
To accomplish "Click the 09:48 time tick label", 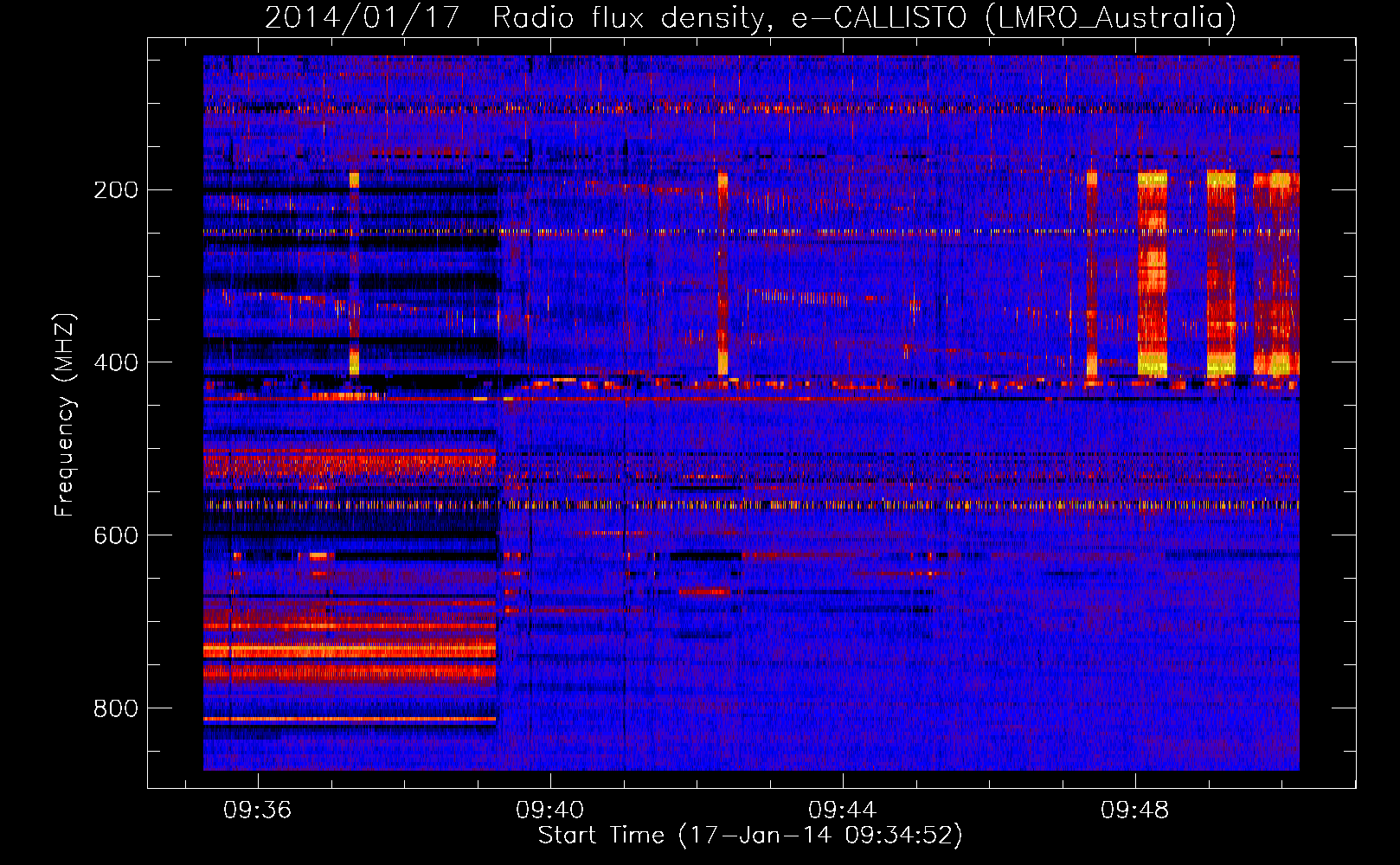I will click(1134, 811).
